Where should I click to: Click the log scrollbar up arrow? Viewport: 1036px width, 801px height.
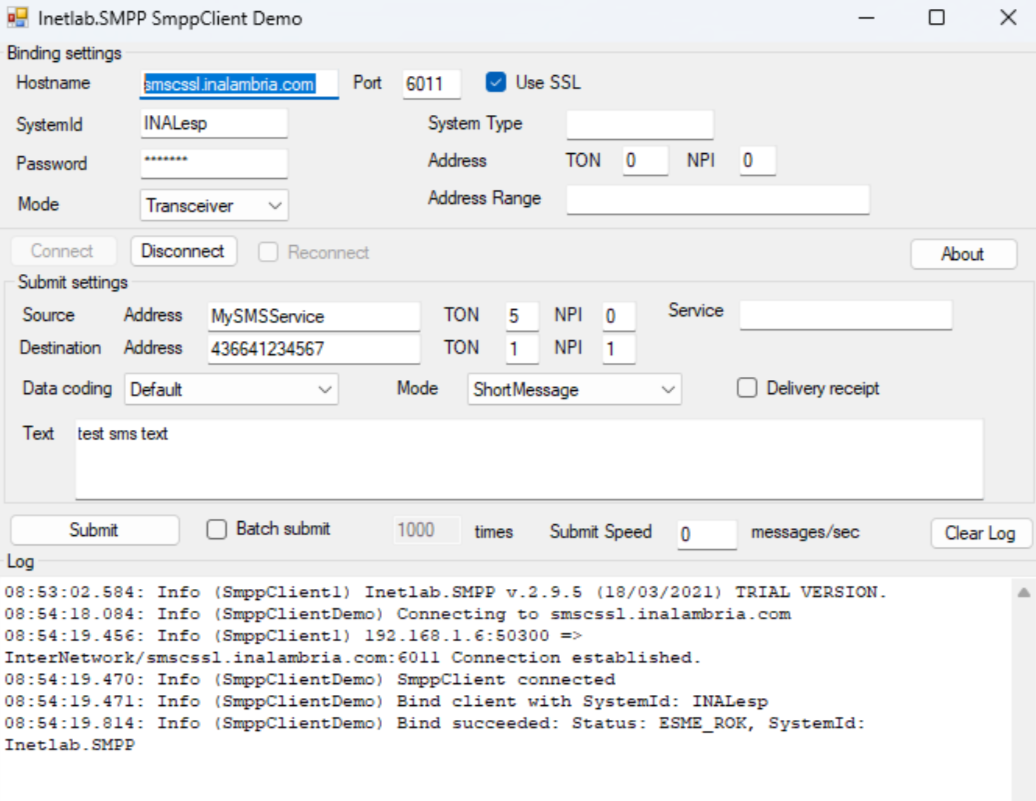pyautogui.click(x=1023, y=592)
